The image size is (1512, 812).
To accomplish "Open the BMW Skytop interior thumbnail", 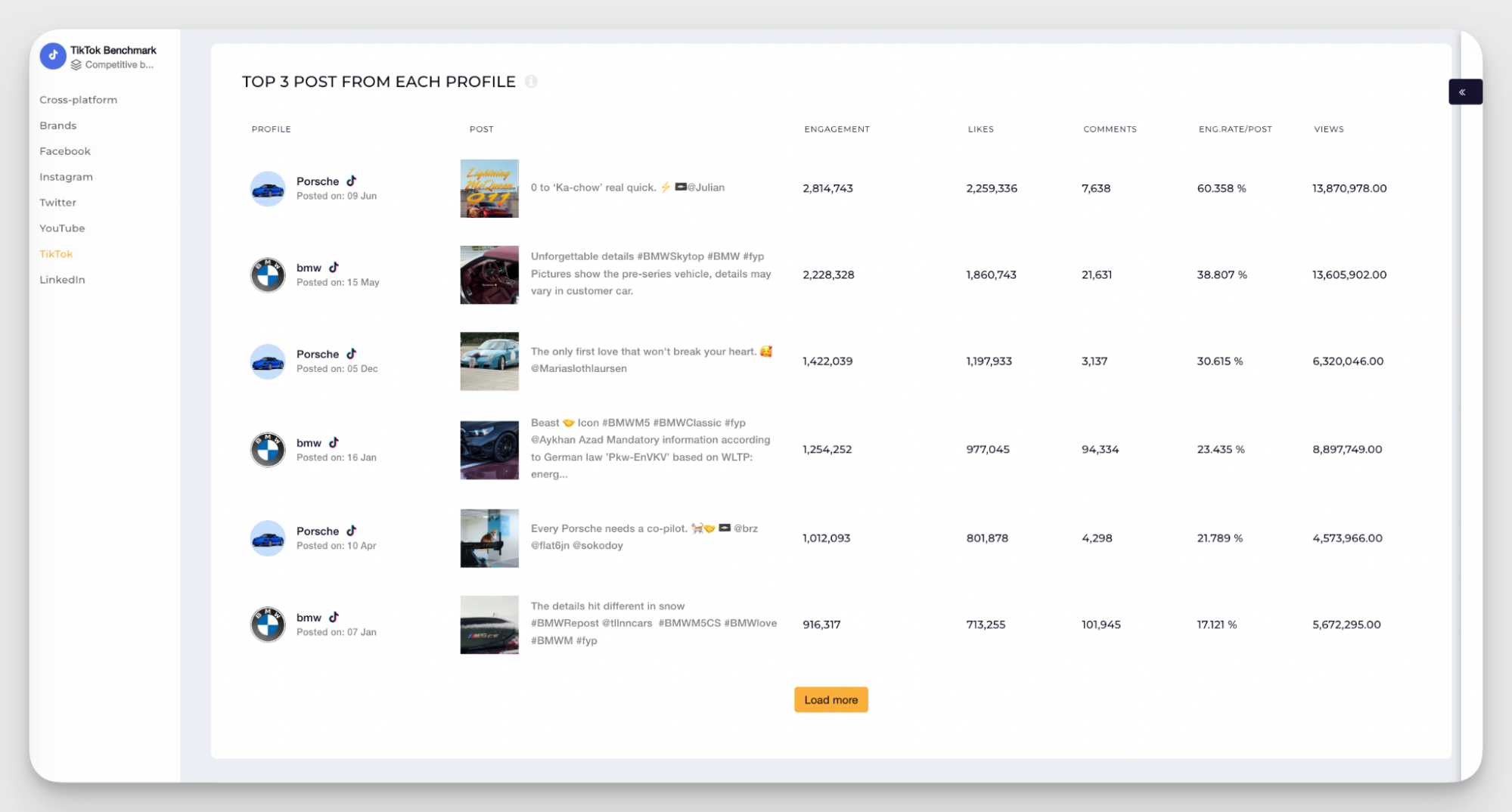I will click(x=489, y=275).
